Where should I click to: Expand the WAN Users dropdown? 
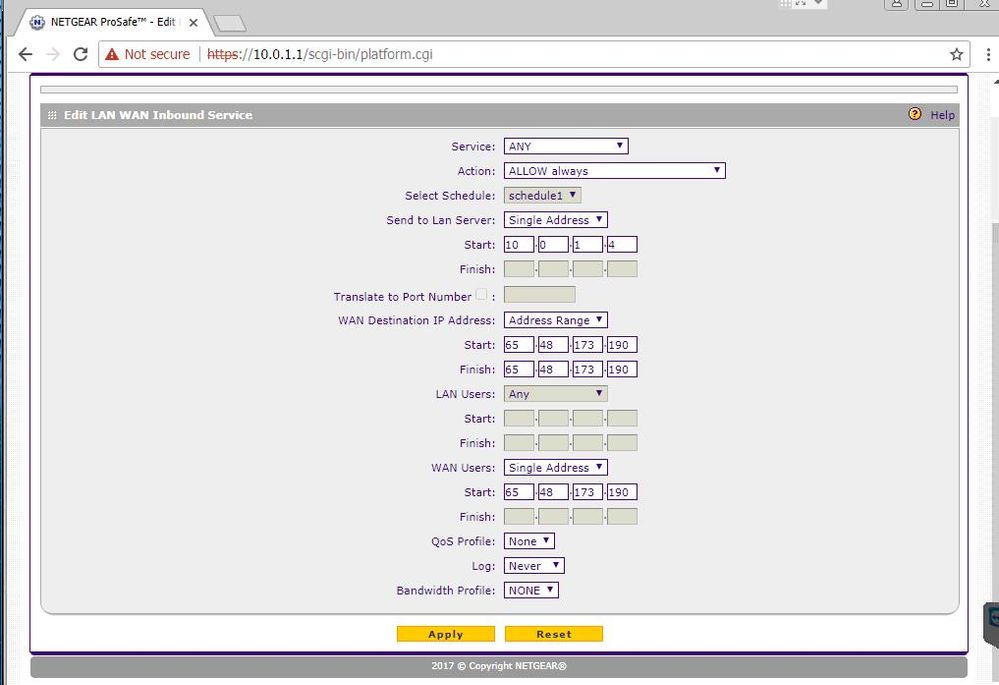pyautogui.click(x=556, y=467)
